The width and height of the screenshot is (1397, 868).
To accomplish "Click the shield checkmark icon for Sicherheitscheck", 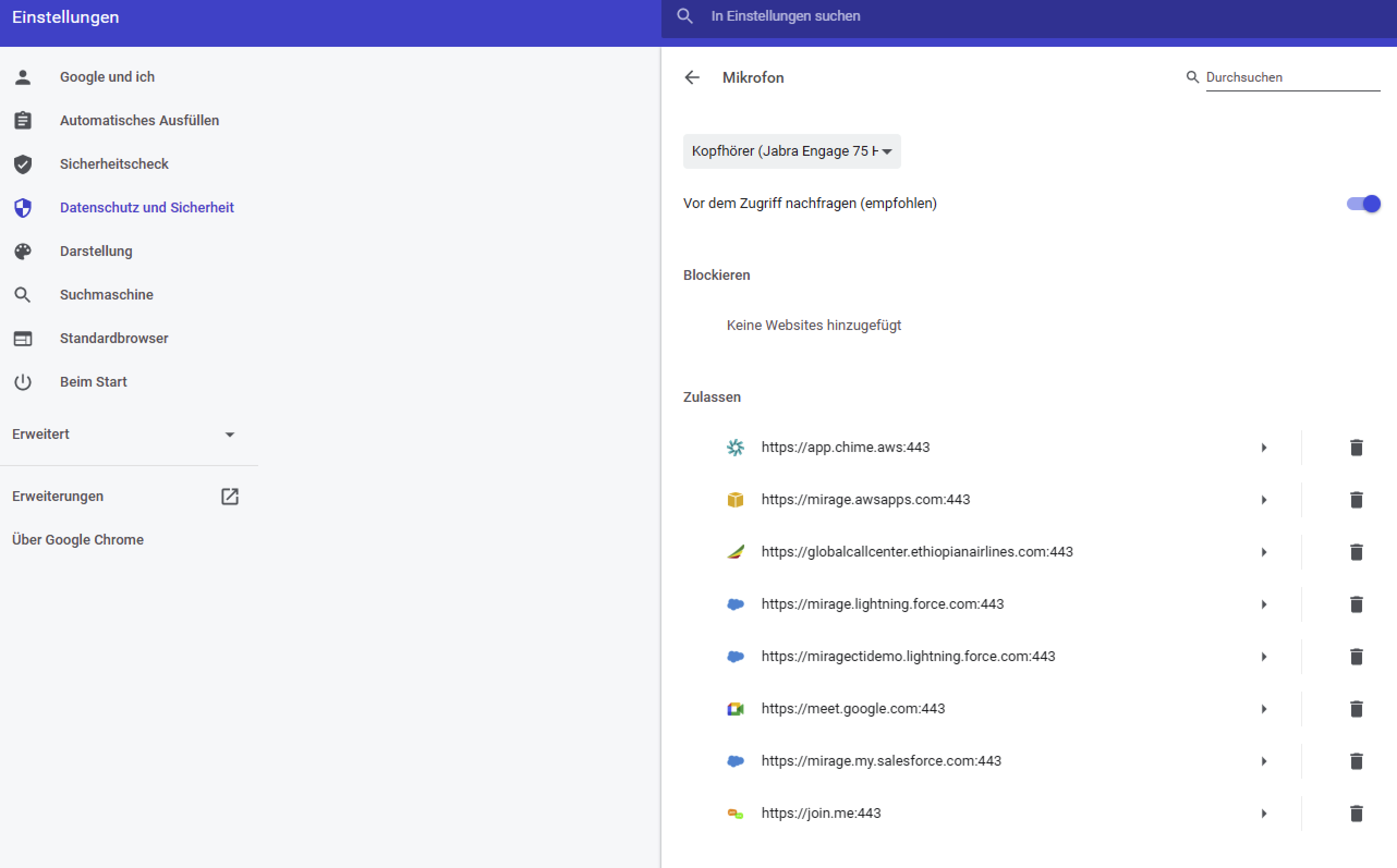I will (x=23, y=164).
